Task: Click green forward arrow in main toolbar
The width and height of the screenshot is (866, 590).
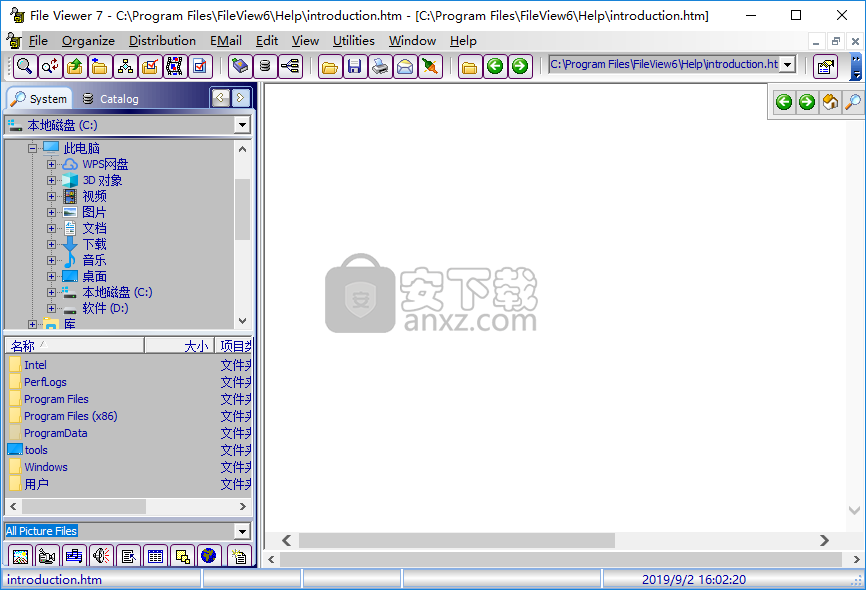Action: [520, 67]
